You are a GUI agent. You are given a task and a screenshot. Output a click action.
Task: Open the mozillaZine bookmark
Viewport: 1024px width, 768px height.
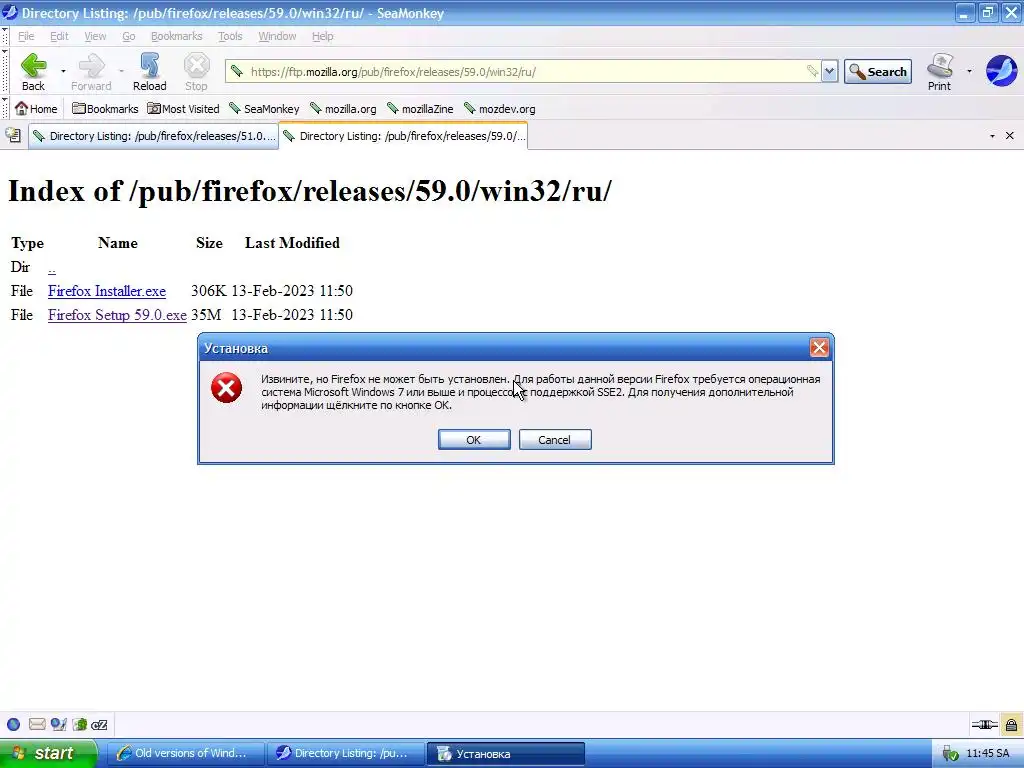click(420, 108)
